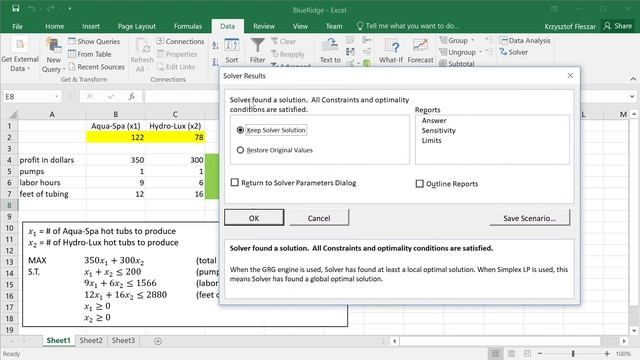
Task: Close the Solver Results dialog
Action: [x=570, y=76]
